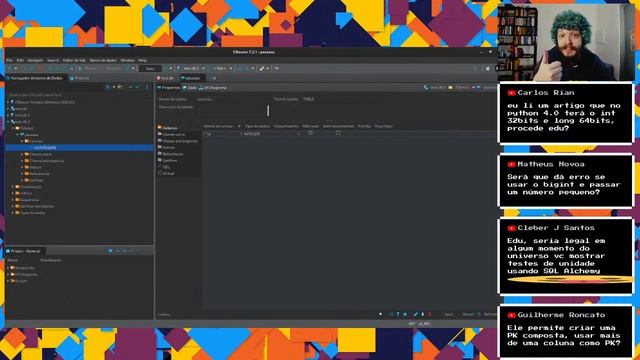The image size is (640, 360).
Task: Open the Gatilhos section in table editor
Action: (x=168, y=160)
